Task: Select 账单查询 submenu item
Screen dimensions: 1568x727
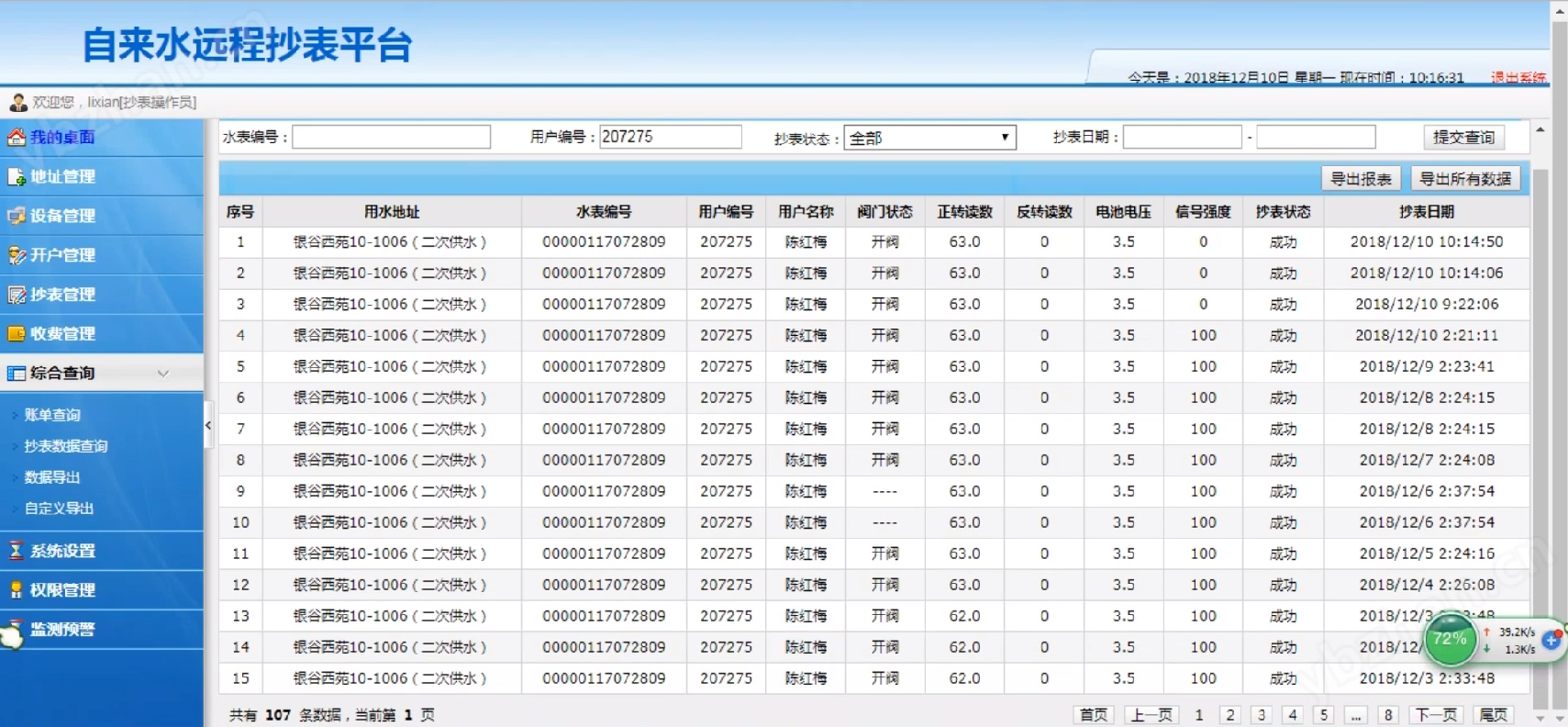Action: coord(52,415)
